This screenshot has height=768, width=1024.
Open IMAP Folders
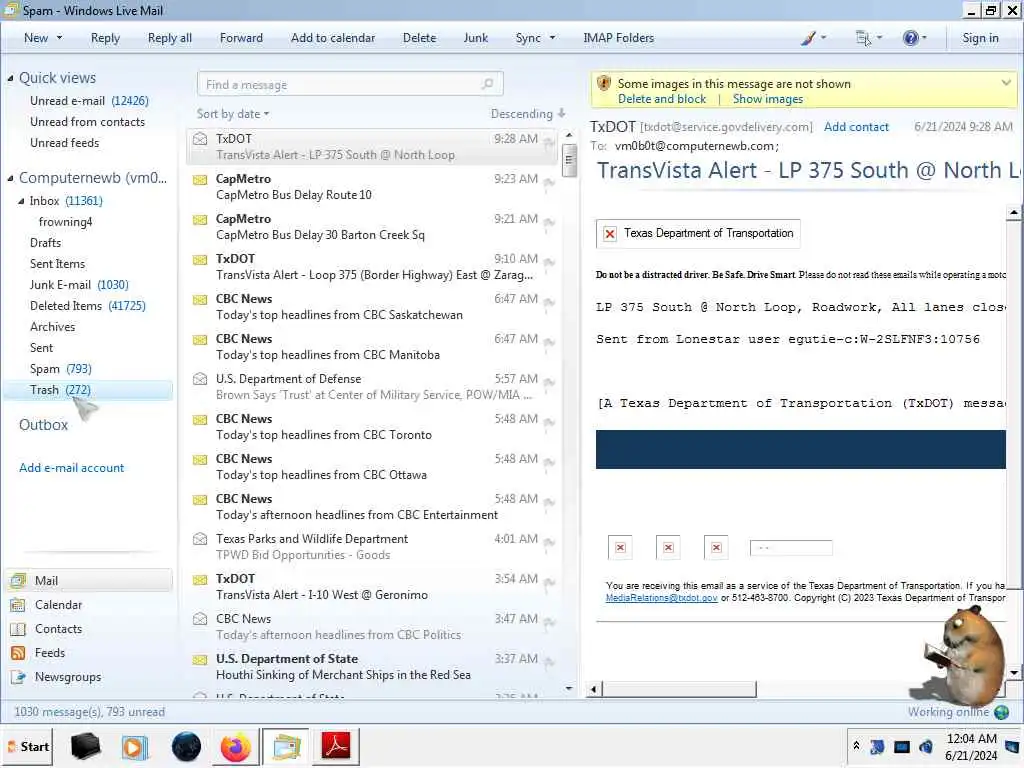618,38
